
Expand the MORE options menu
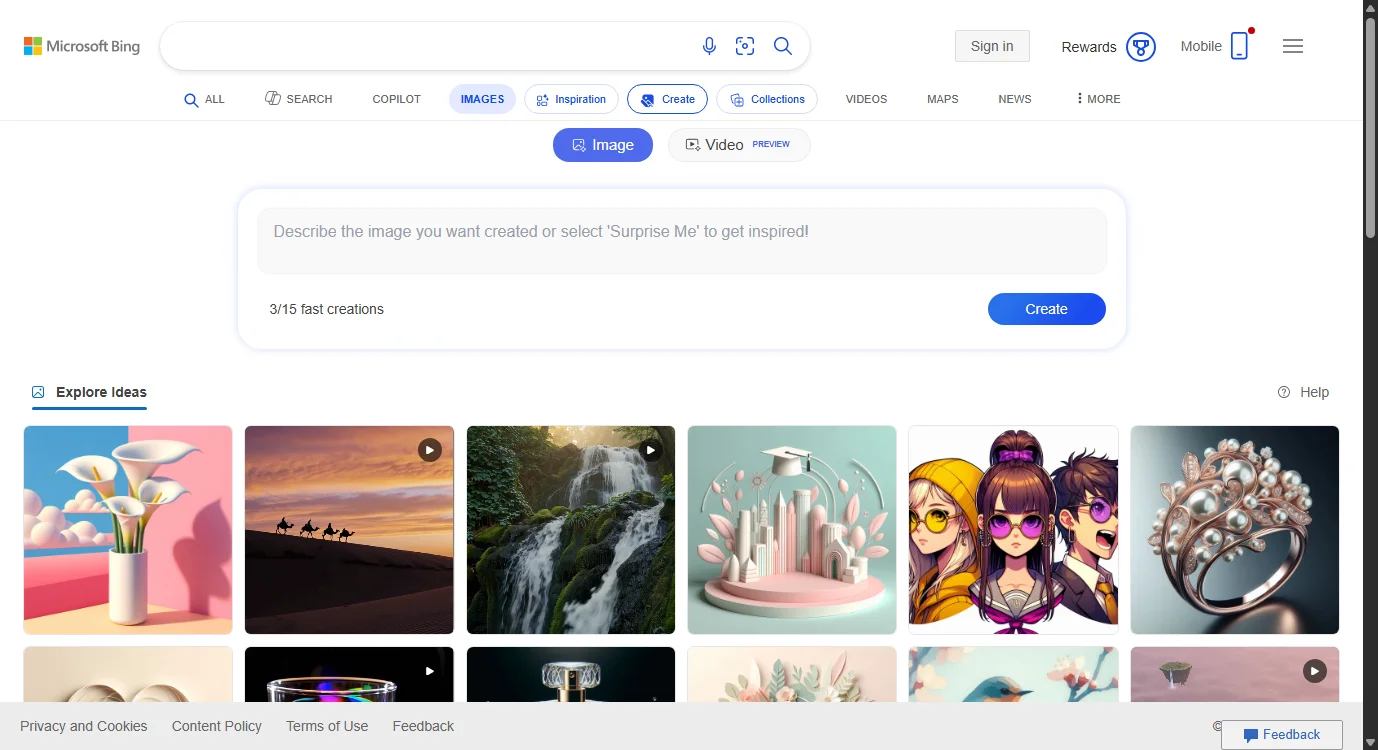[x=1097, y=98]
